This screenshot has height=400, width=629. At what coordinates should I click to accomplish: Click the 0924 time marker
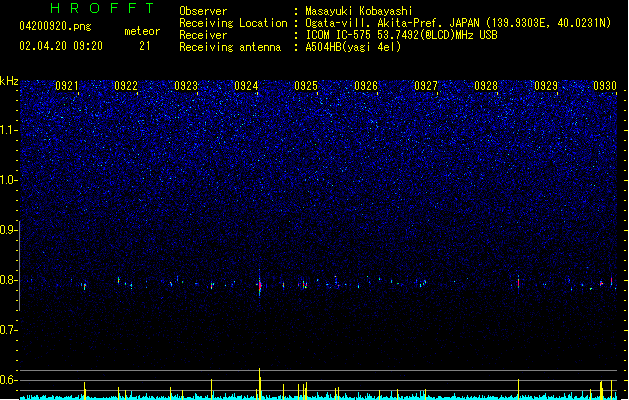click(246, 86)
